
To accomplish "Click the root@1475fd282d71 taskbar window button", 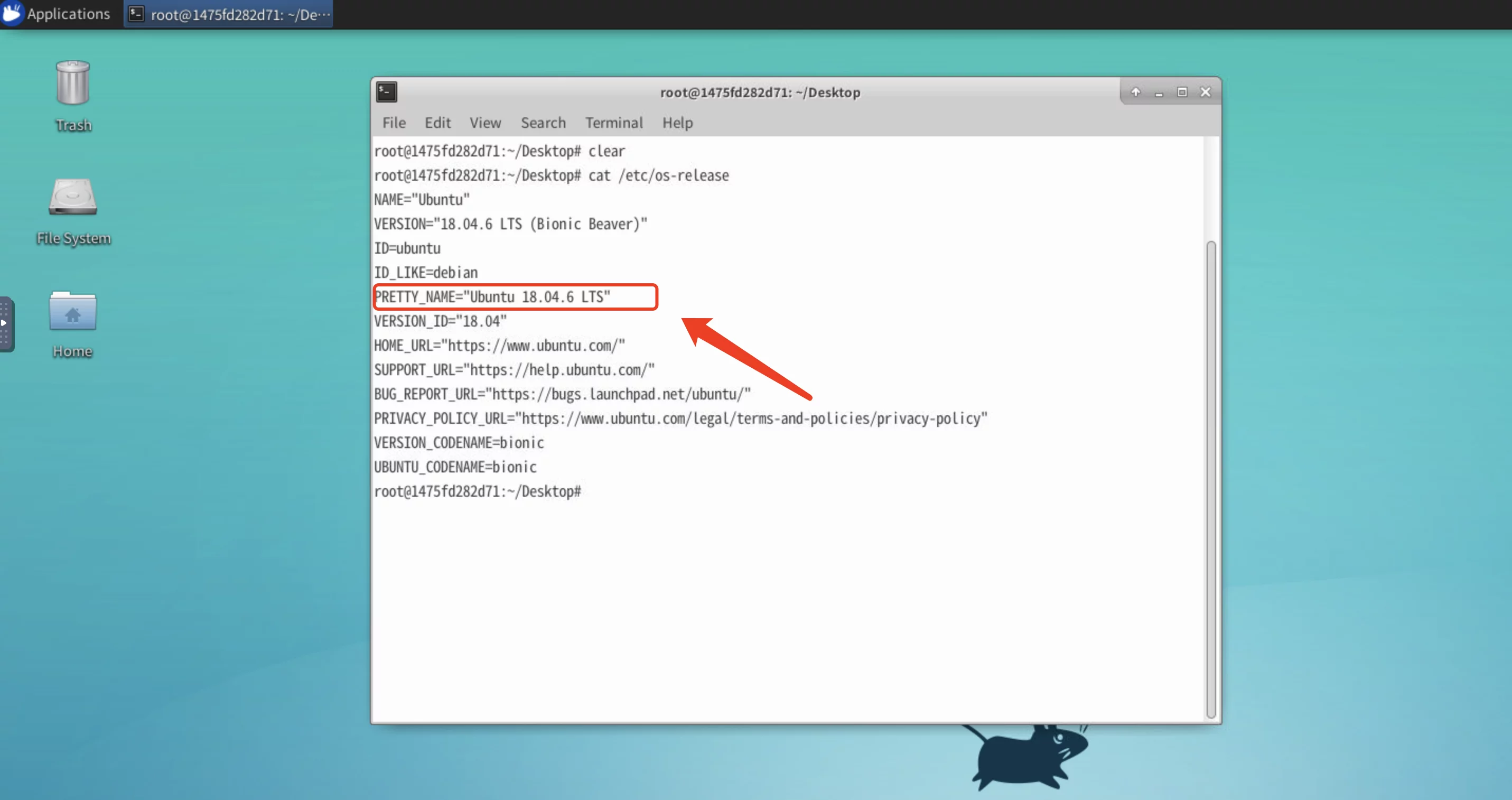I will [240, 14].
